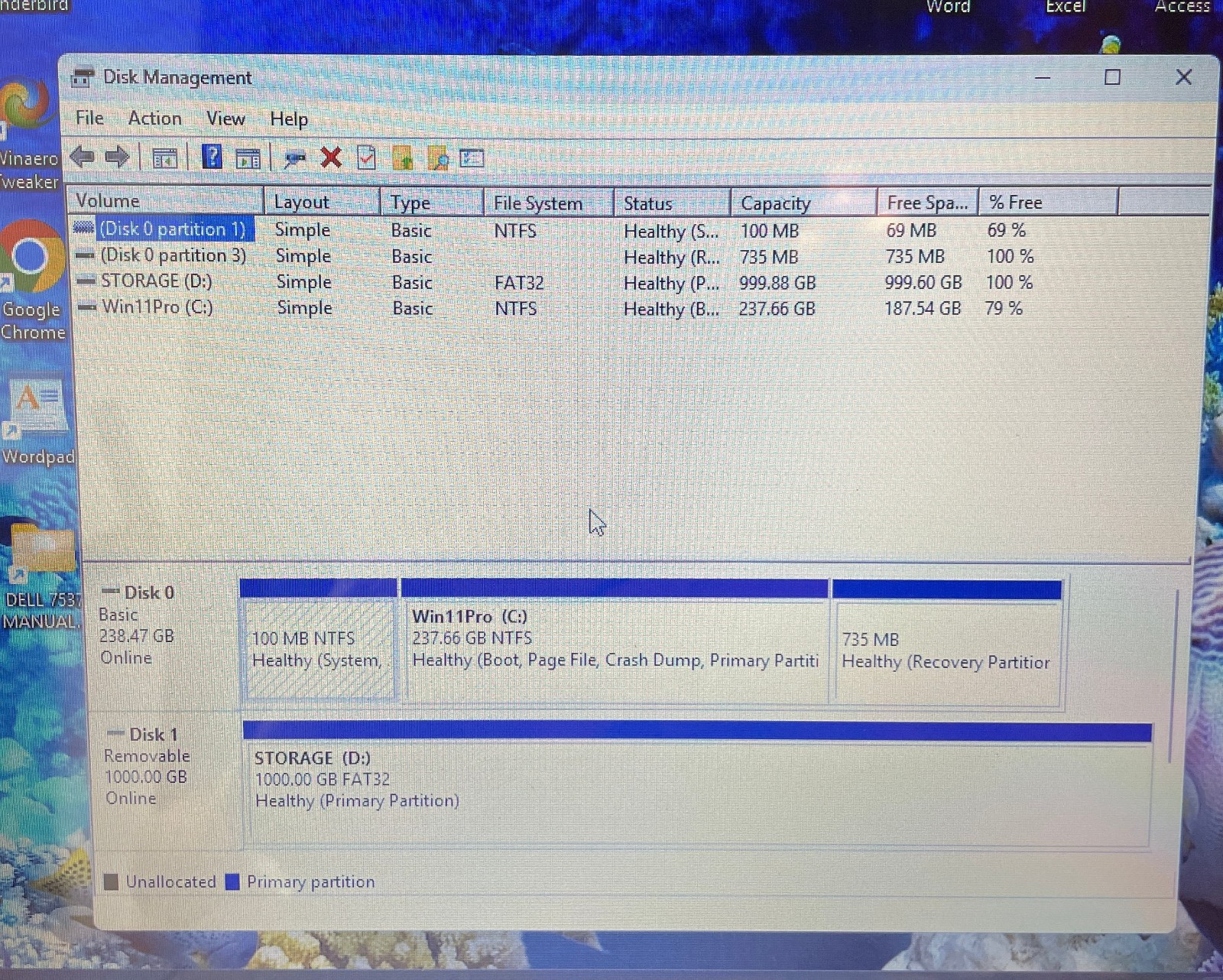1223x980 pixels.
Task: Open the View menu
Action: 225,118
